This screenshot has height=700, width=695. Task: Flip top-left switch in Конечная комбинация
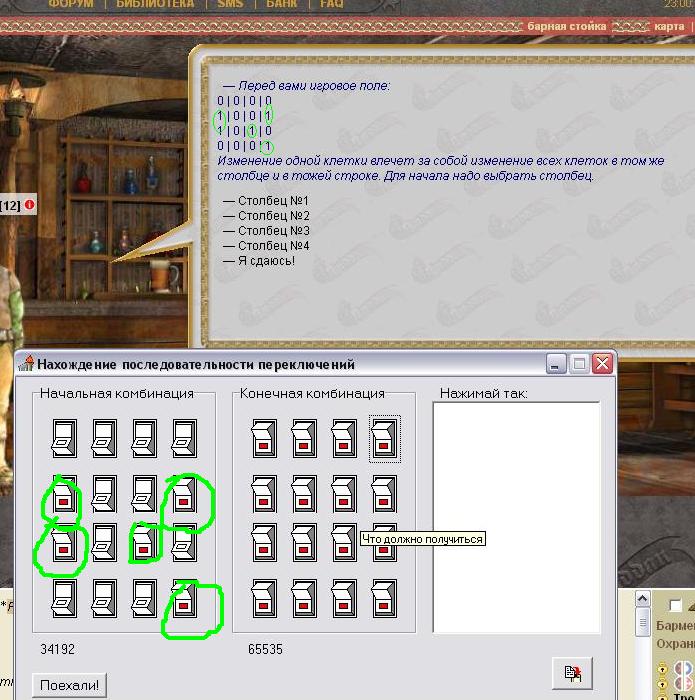(263, 438)
